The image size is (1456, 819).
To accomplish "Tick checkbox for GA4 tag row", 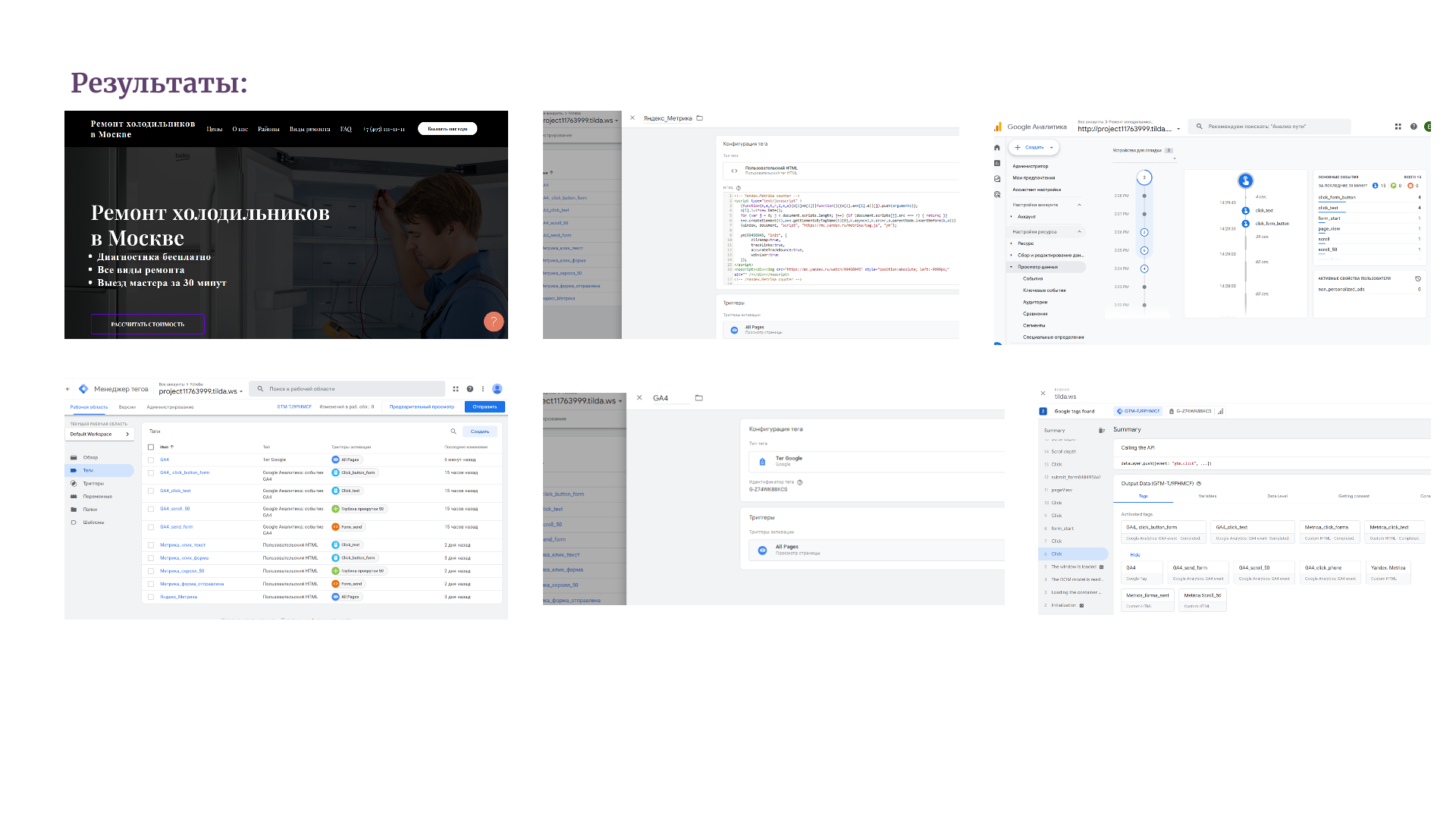I will [x=151, y=460].
